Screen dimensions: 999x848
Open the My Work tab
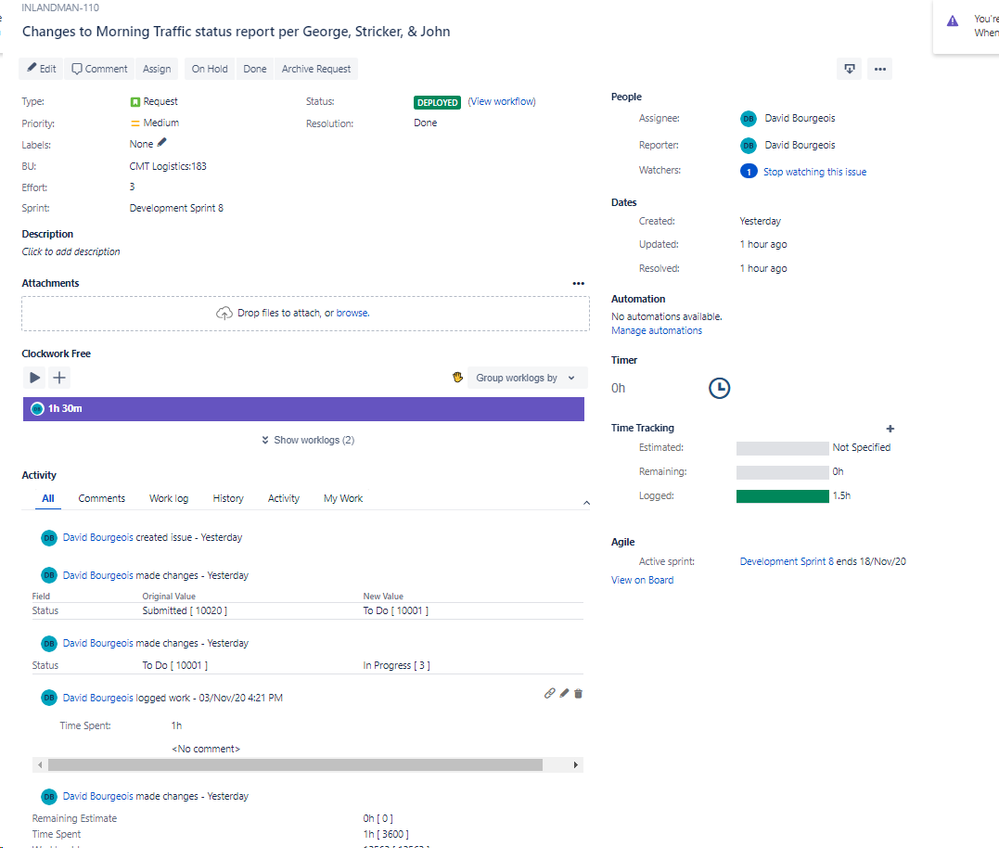[343, 498]
